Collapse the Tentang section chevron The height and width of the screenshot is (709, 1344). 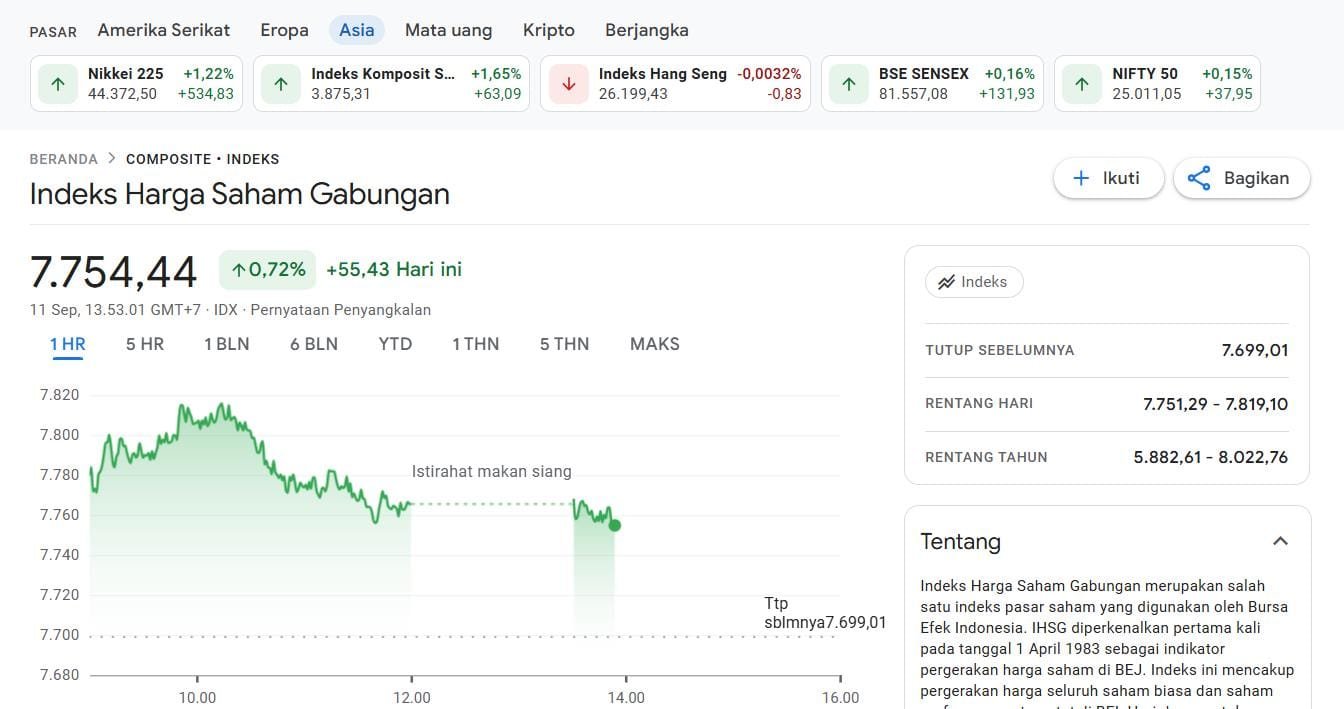click(1280, 541)
